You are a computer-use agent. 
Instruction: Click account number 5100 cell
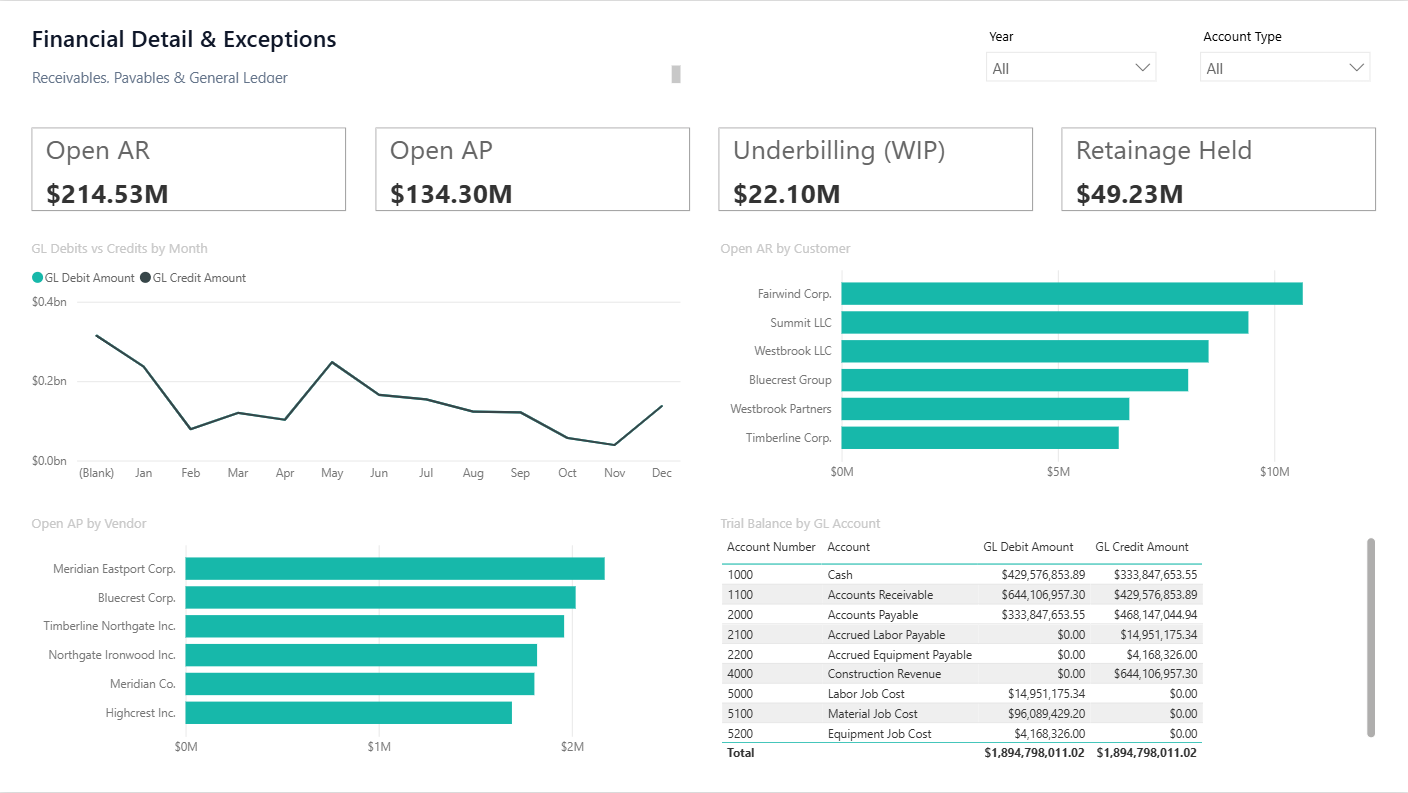[x=740, y=714]
